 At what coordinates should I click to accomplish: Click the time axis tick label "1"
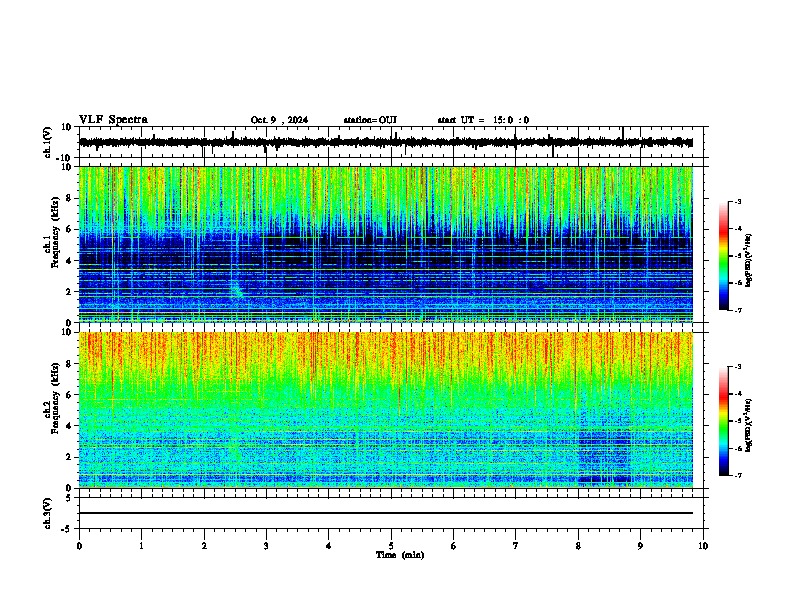click(141, 546)
